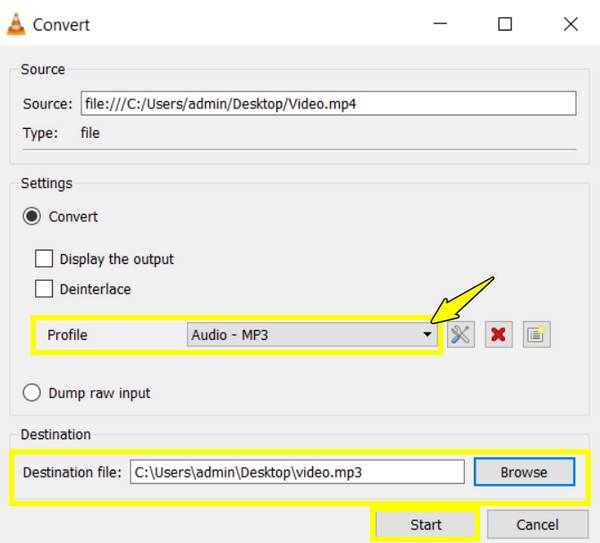
Task: Enable the Deinterlace checkbox
Action: coord(44,289)
